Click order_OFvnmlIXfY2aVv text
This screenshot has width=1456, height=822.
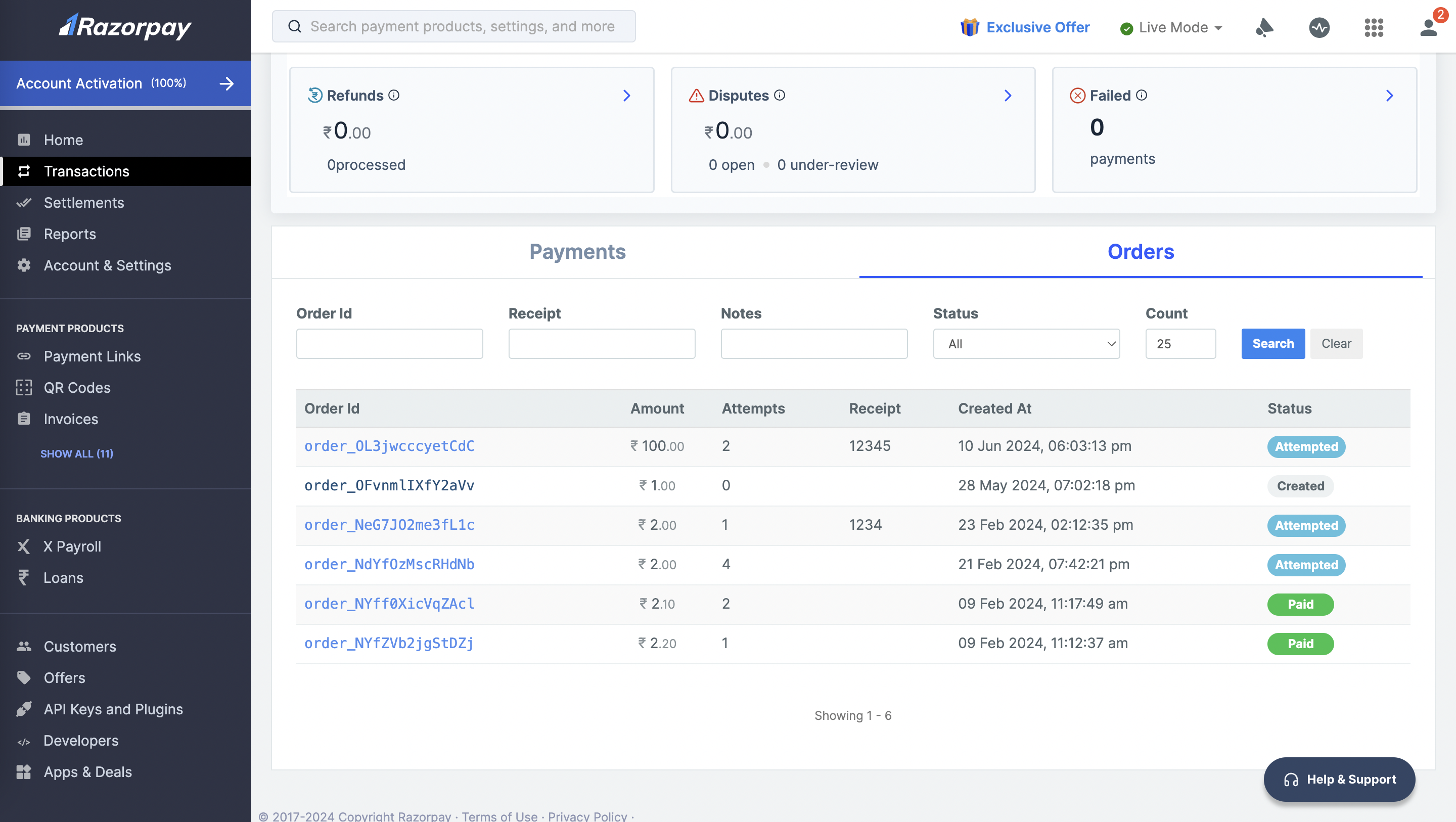pyautogui.click(x=389, y=485)
